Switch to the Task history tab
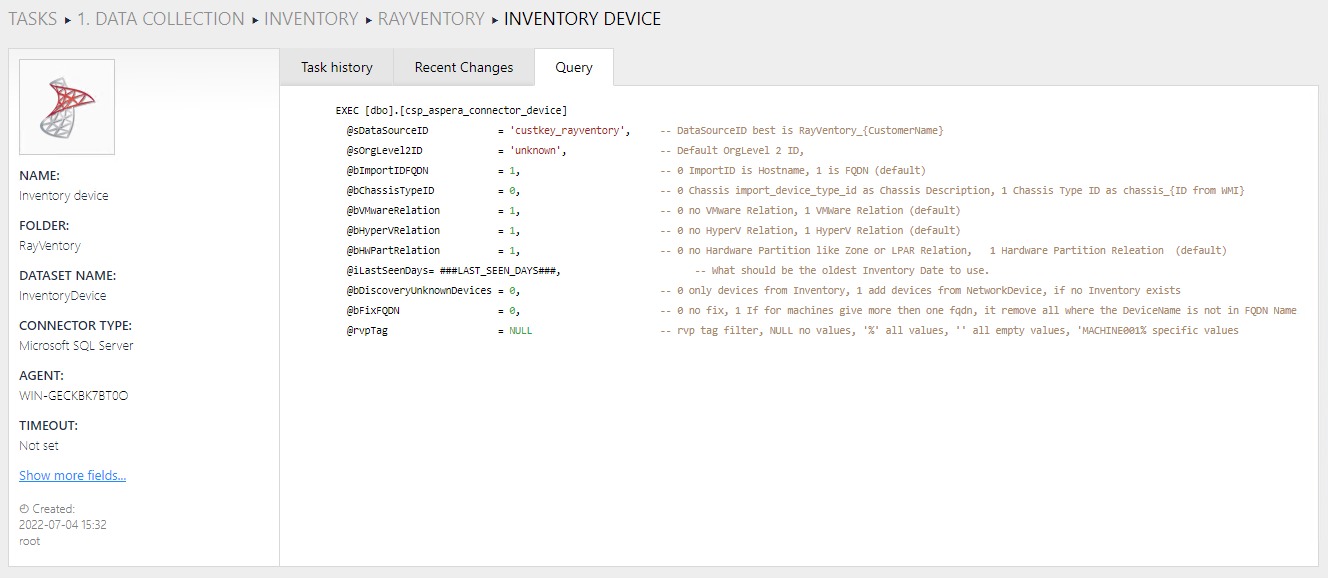The image size is (1328, 578). (x=336, y=67)
